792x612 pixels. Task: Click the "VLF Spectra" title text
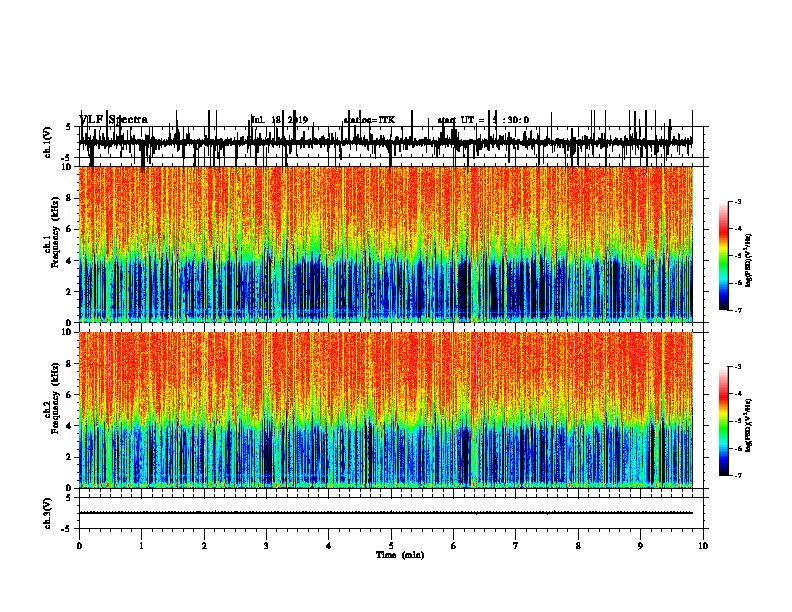click(114, 120)
